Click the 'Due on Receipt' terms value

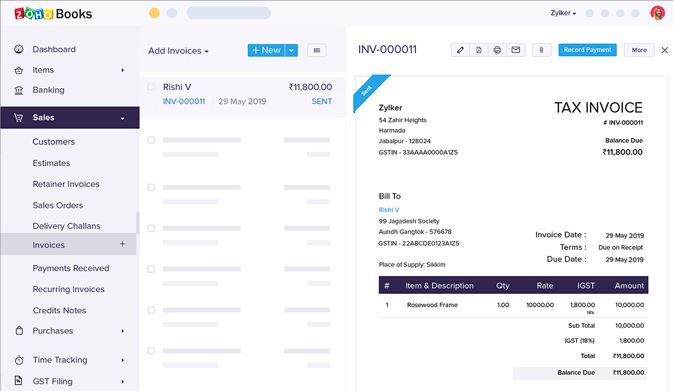click(x=621, y=248)
